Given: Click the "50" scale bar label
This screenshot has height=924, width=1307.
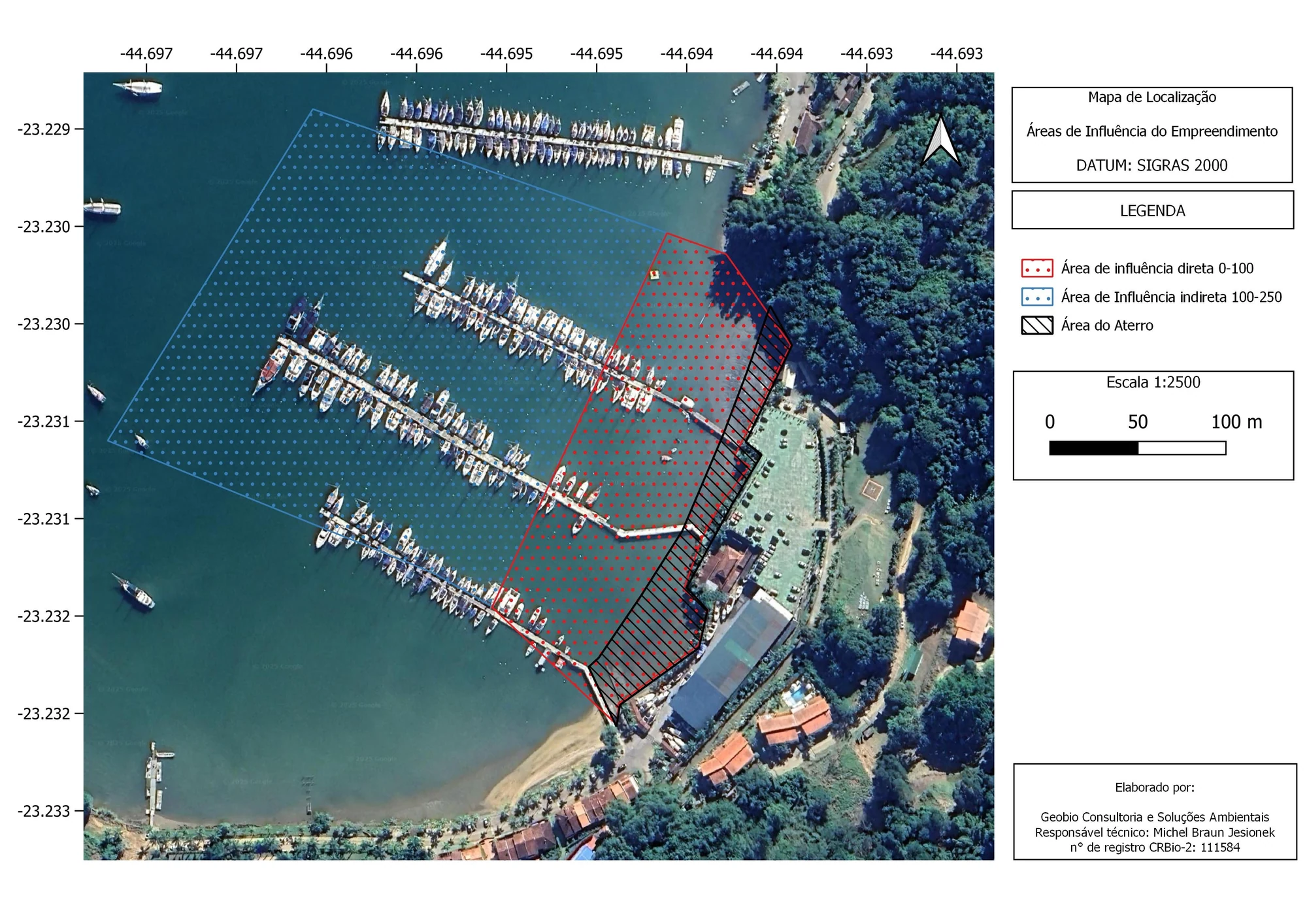Looking at the screenshot, I should point(1138,422).
